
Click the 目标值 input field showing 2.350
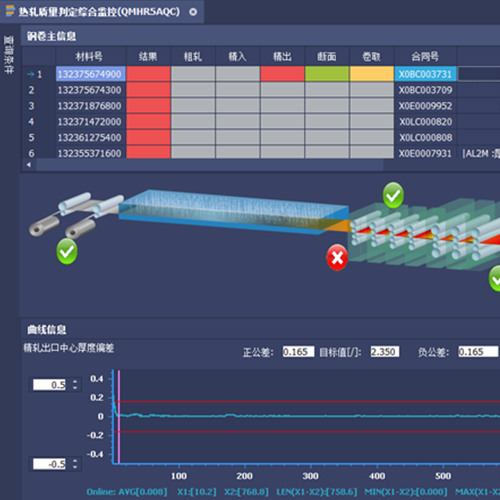385,352
